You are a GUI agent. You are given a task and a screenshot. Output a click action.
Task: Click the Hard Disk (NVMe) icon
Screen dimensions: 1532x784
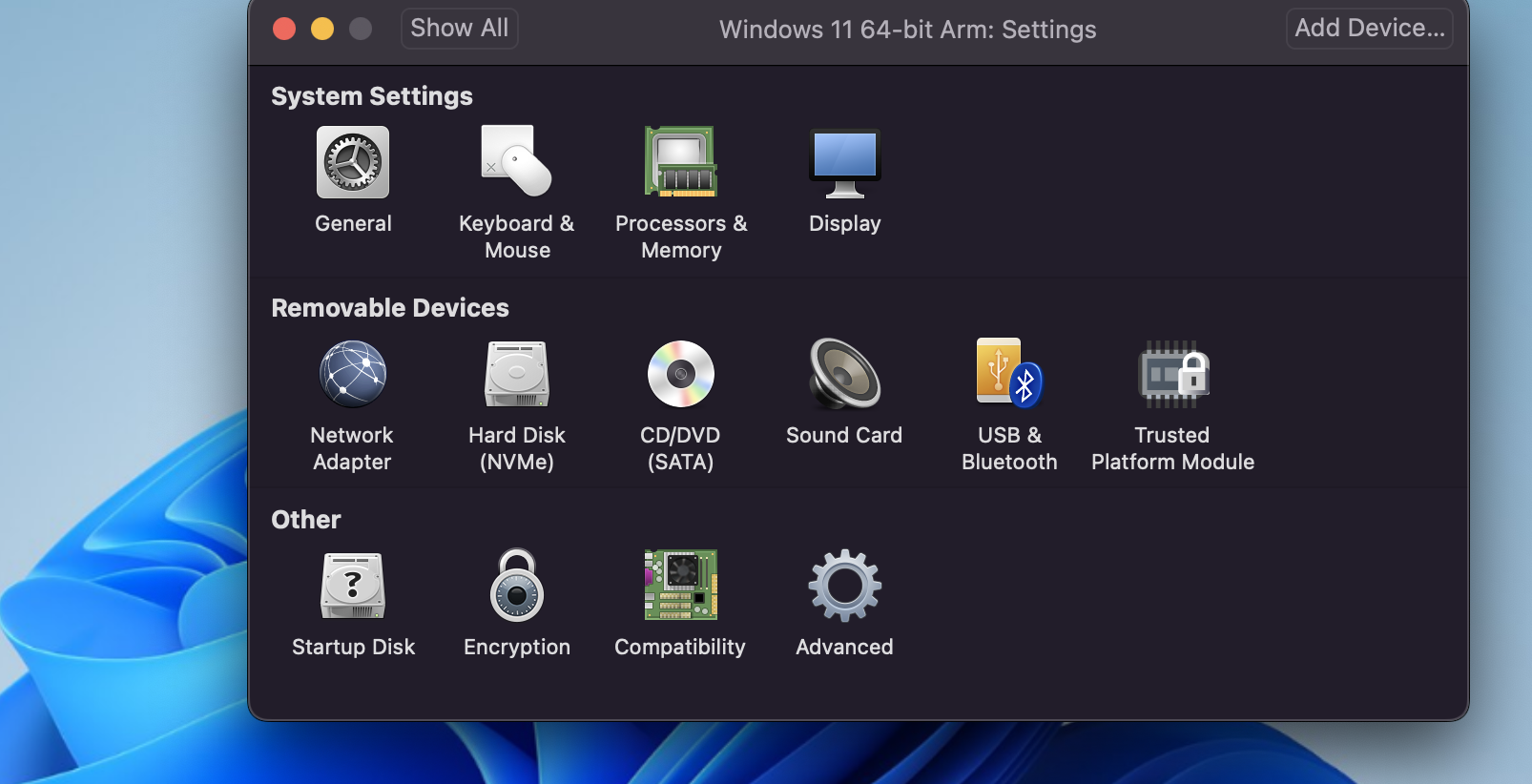tap(516, 375)
